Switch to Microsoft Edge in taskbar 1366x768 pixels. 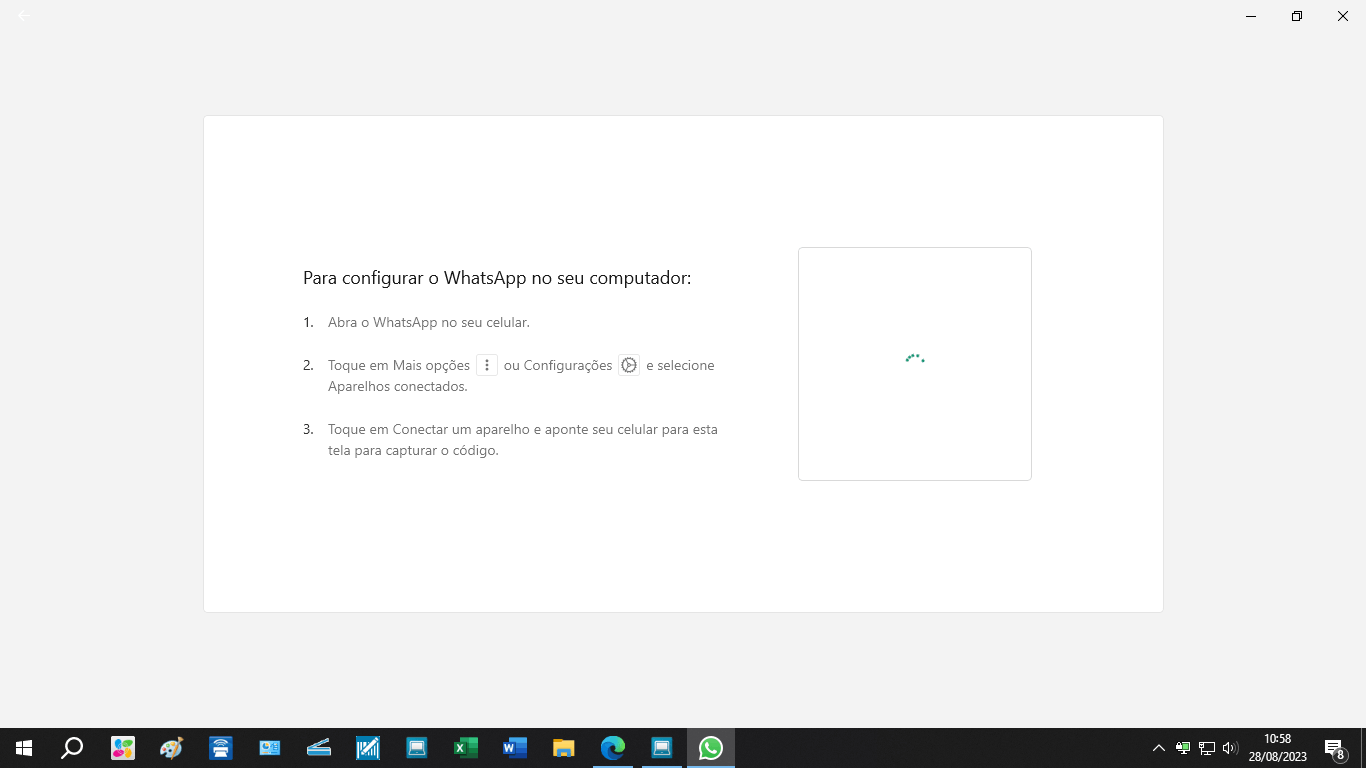tap(613, 748)
